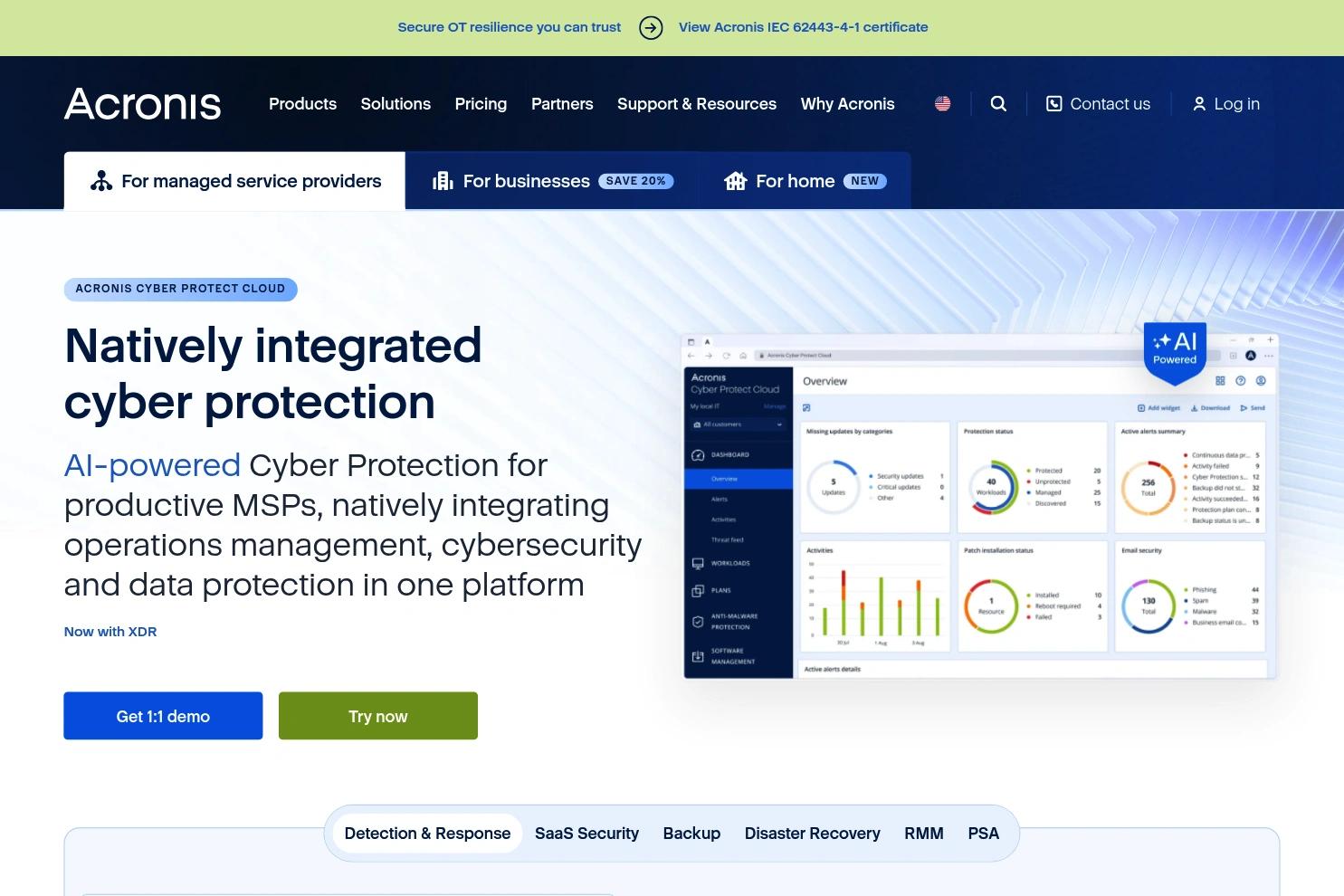Click the Log in link
This screenshot has width=1344, height=896.
[x=1225, y=104]
